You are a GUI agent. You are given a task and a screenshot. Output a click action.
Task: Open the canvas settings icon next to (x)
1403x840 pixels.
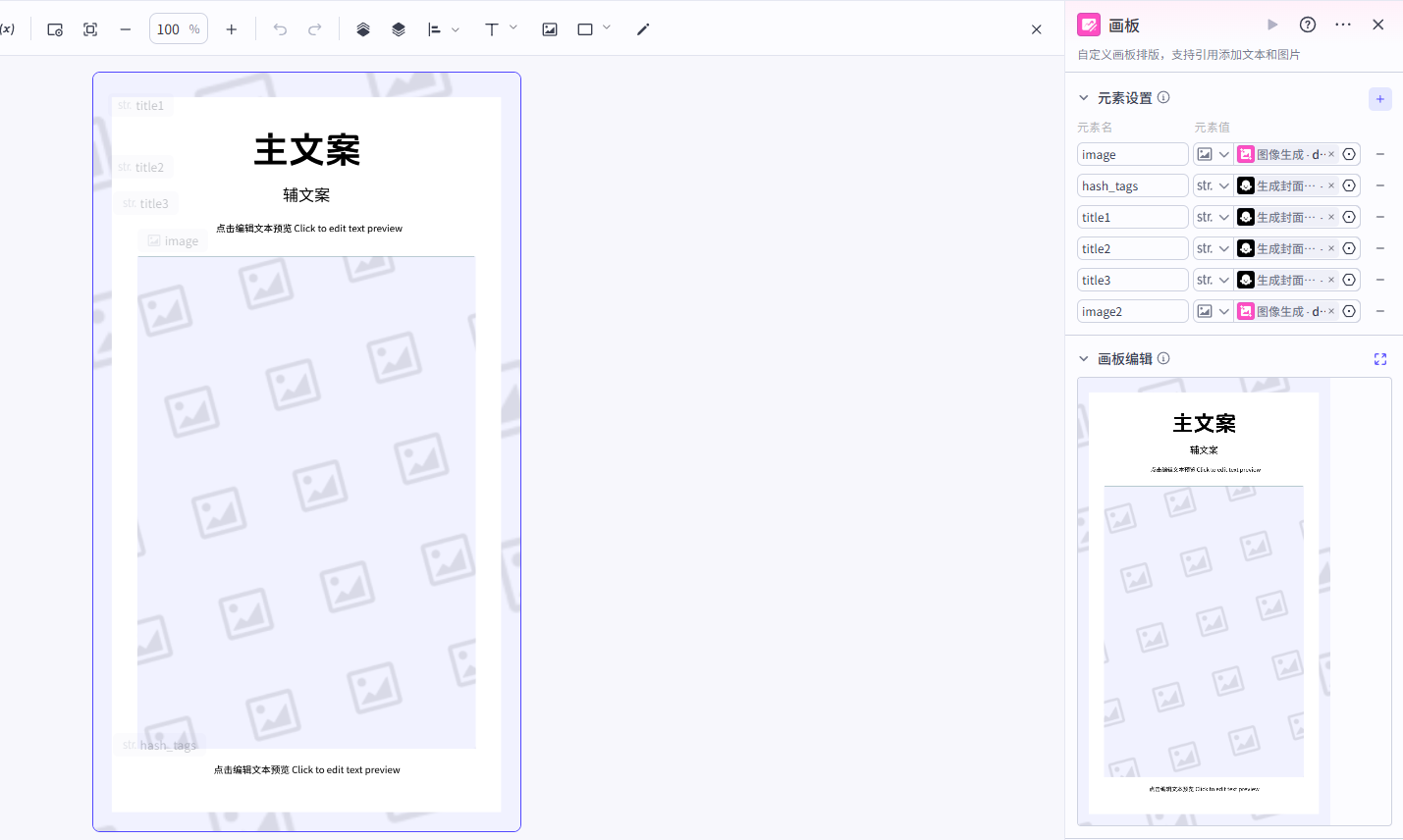point(54,28)
